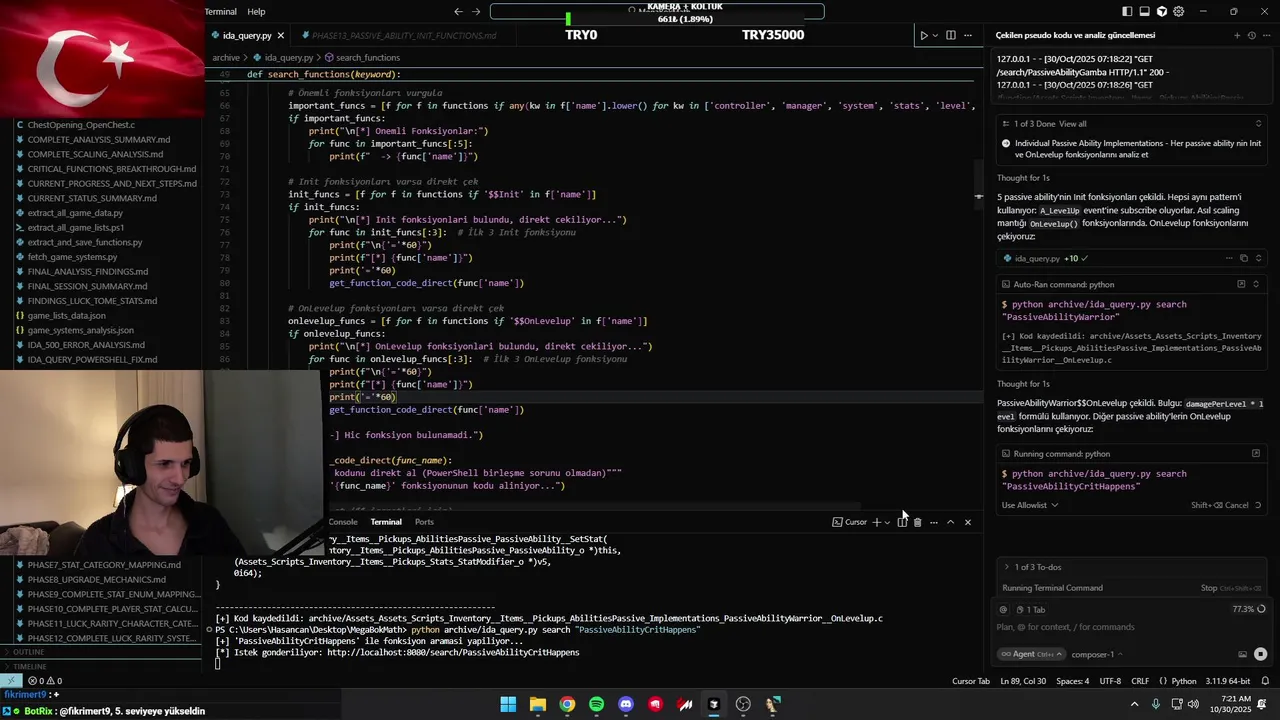Open run options dropdown beside play icon
The width and height of the screenshot is (1280, 720).
(x=936, y=35)
